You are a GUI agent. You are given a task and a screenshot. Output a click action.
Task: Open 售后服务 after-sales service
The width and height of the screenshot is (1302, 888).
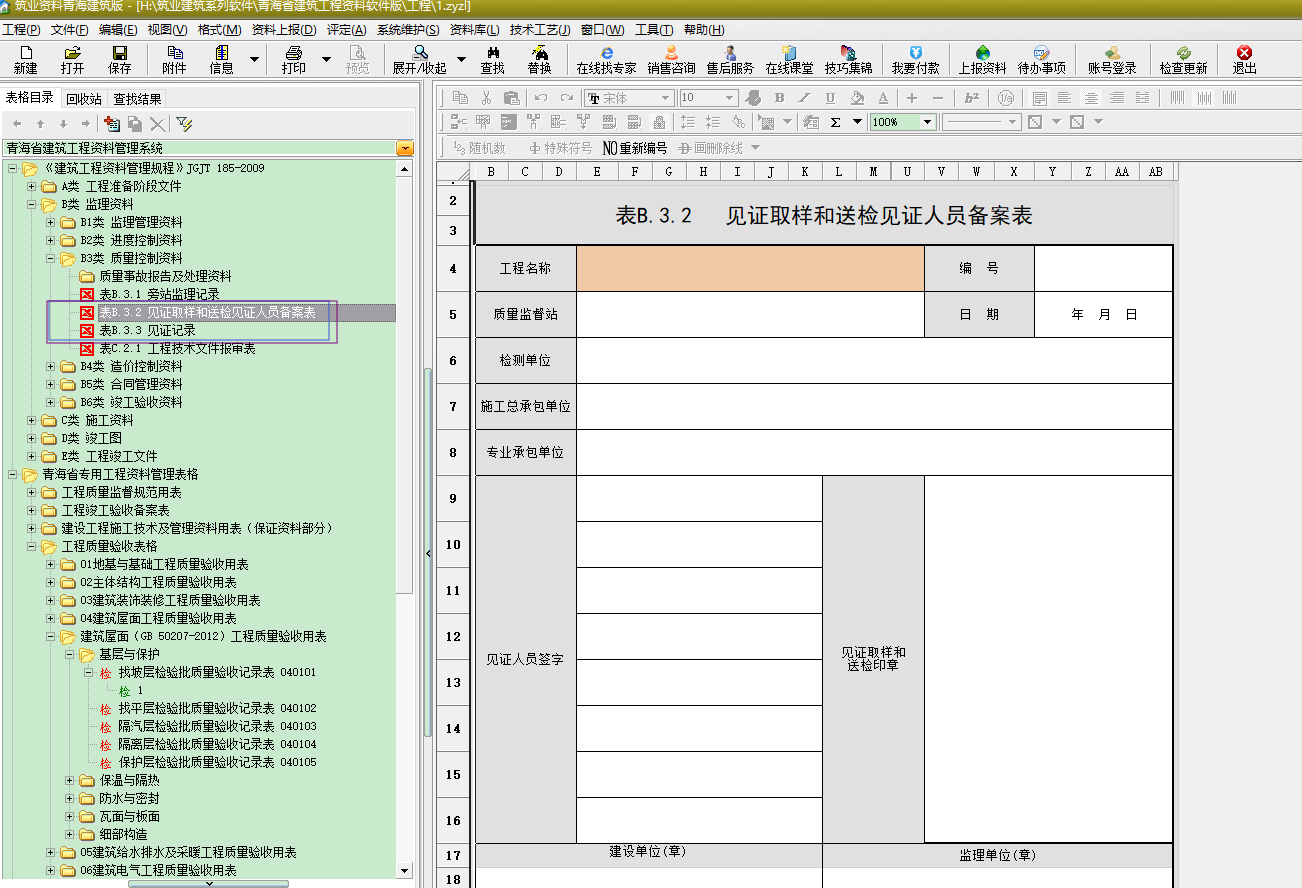coord(730,60)
